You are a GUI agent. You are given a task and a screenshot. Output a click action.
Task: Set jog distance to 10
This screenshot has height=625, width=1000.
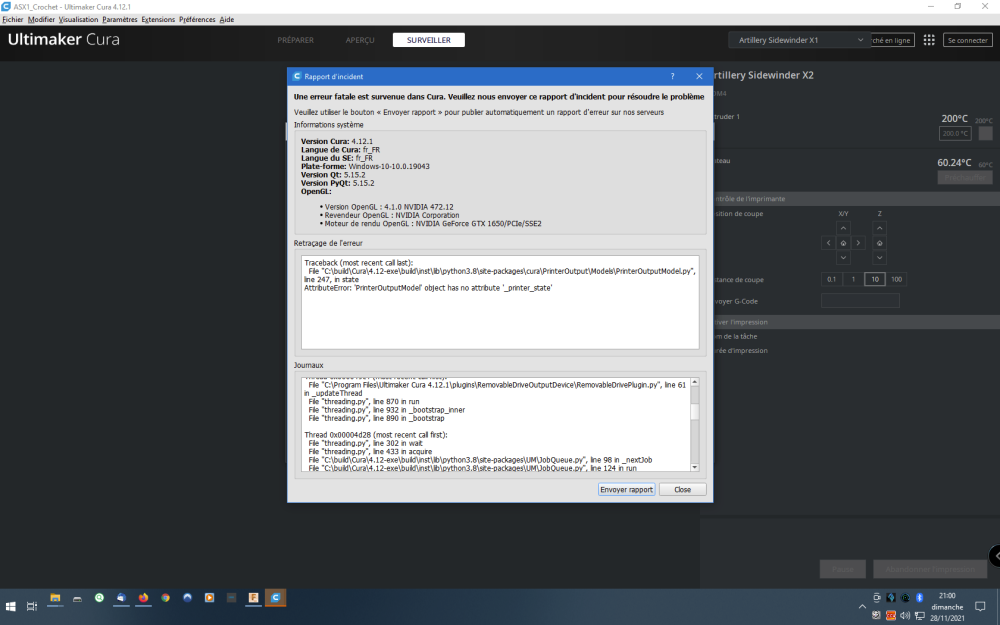coord(875,279)
